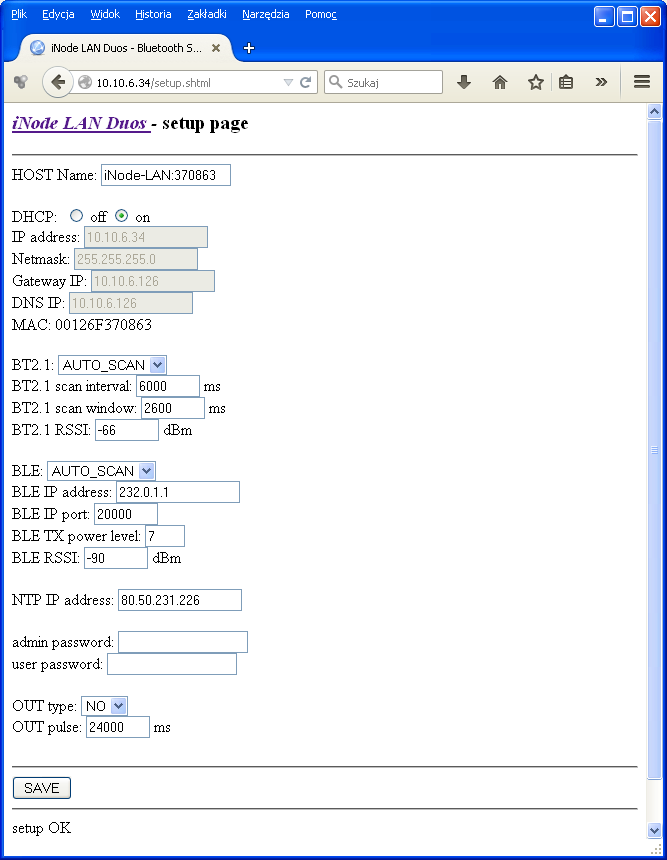Click the Szukaj search box
Image resolution: width=667 pixels, height=860 pixels.
point(383,82)
